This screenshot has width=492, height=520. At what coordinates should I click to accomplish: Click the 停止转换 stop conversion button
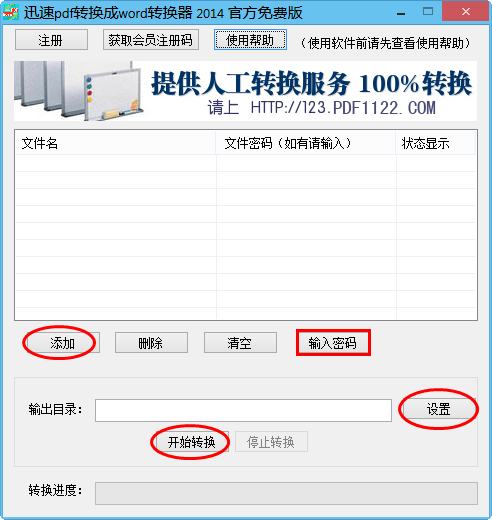point(271,442)
